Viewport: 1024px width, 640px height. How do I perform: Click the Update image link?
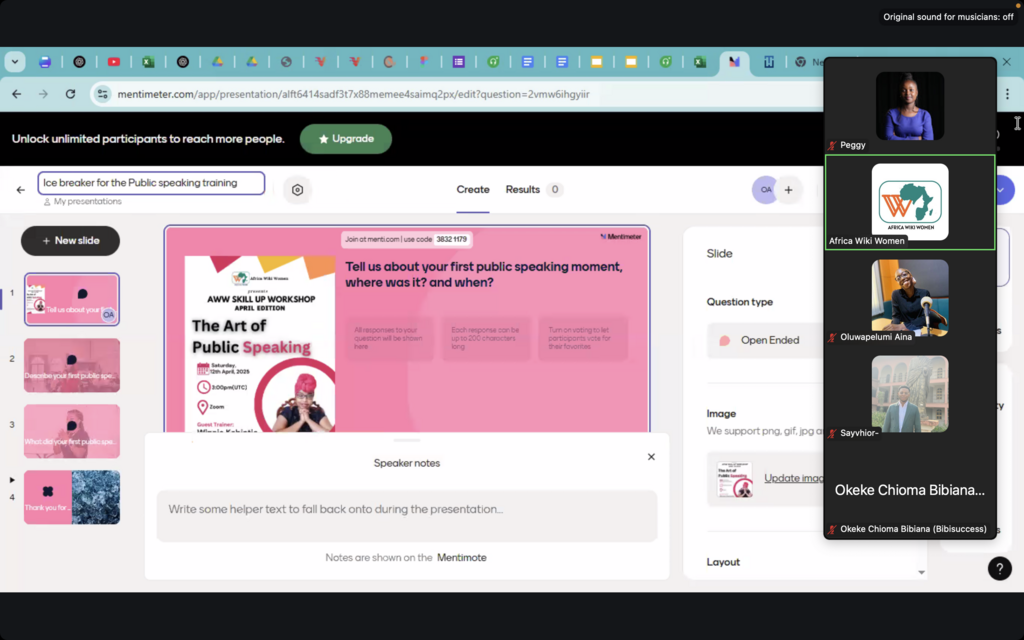tap(793, 478)
